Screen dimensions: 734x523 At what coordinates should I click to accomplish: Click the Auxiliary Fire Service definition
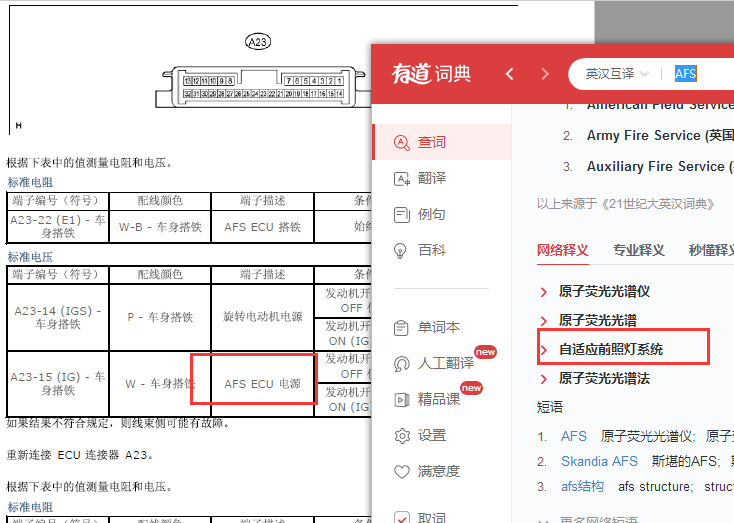[x=660, y=166]
